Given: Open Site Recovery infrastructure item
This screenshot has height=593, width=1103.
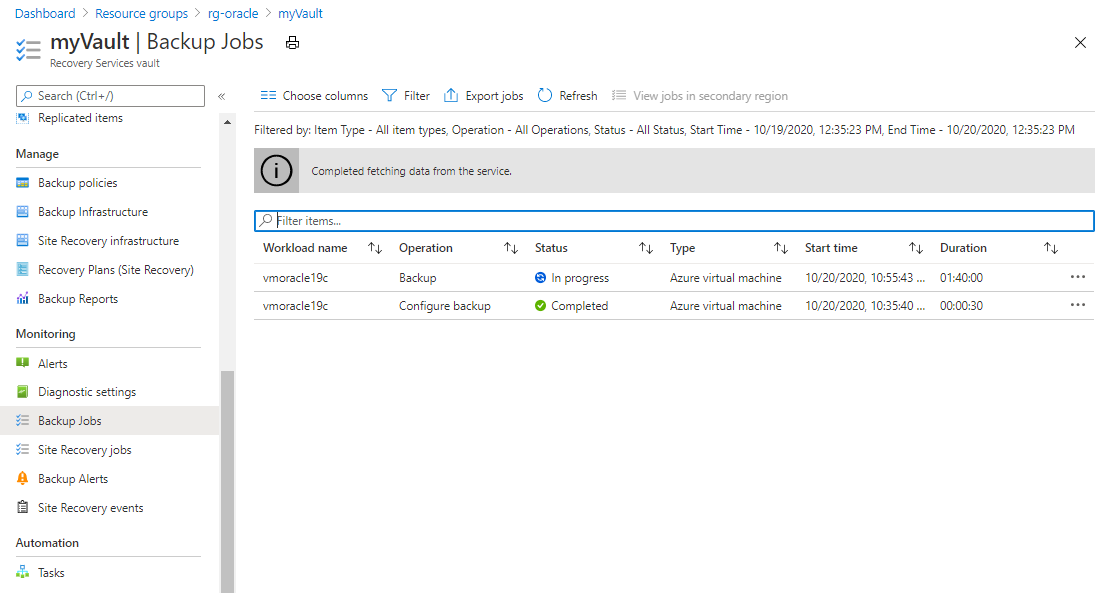Looking at the screenshot, I should tap(108, 241).
